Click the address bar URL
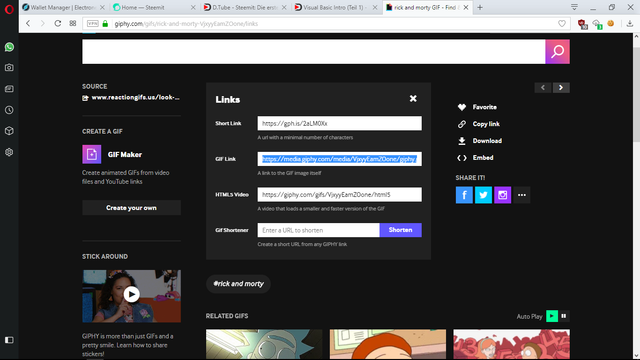The height and width of the screenshot is (360, 640). (186, 24)
